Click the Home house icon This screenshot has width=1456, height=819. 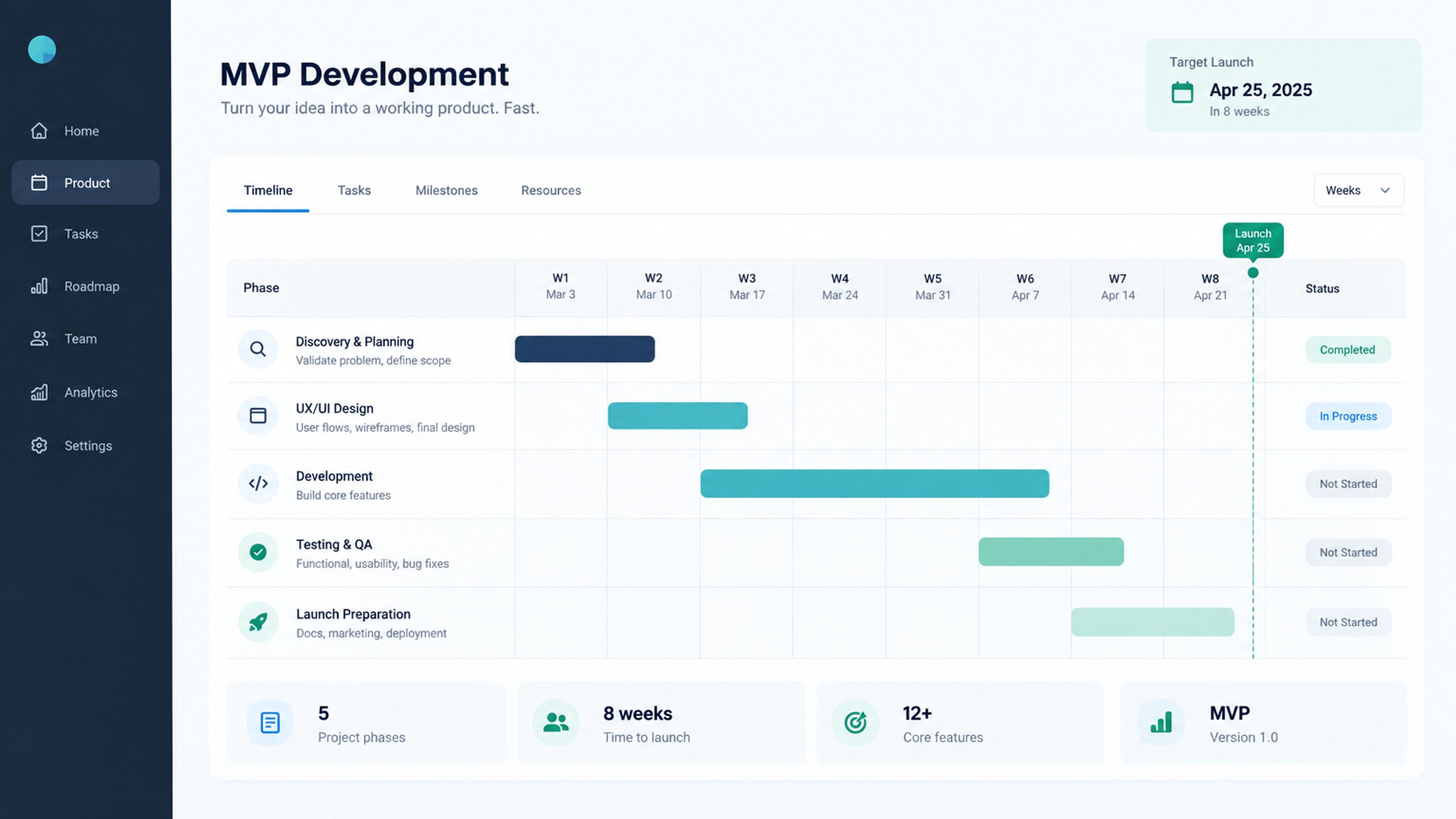click(39, 131)
